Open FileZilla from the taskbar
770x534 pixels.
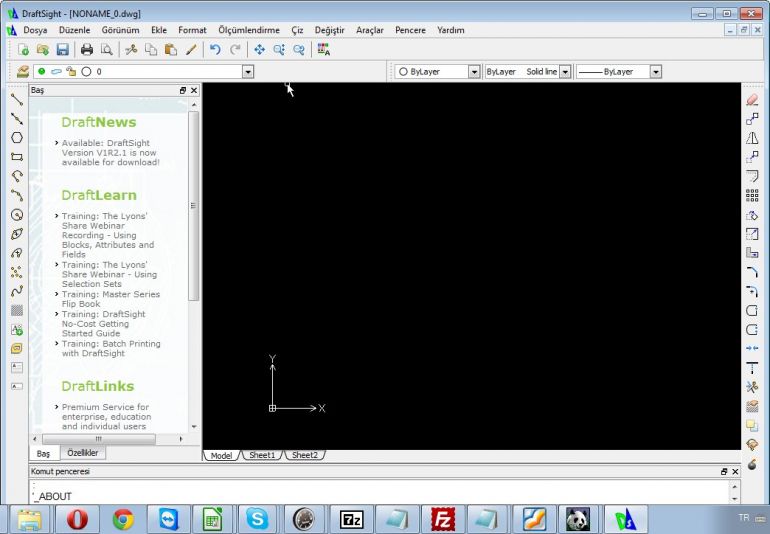tap(442, 519)
